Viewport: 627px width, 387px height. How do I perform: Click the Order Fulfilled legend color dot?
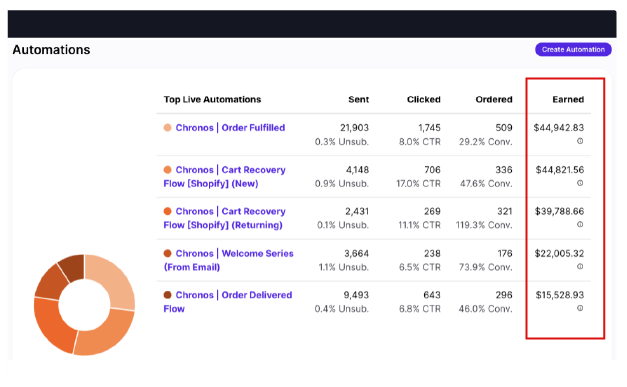168,128
